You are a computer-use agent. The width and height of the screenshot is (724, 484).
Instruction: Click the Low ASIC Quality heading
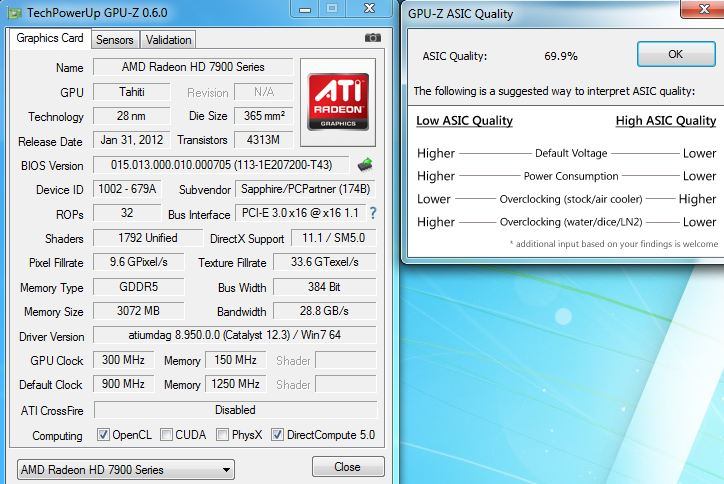click(465, 121)
